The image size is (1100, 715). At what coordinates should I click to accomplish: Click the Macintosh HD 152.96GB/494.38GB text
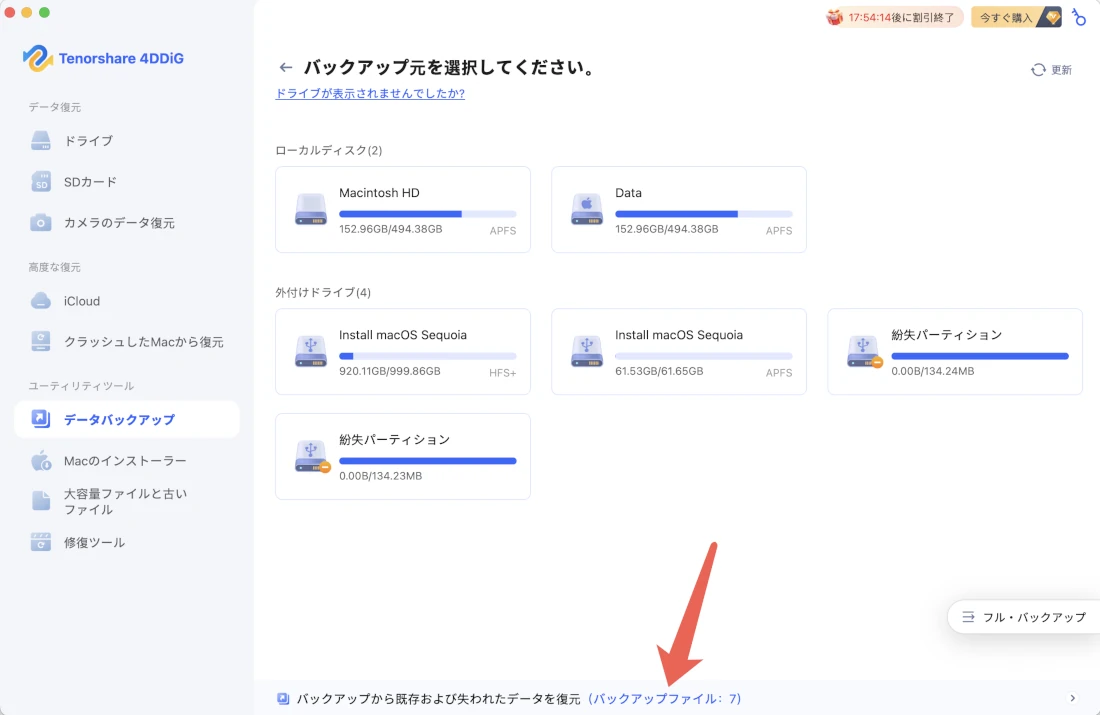pyautogui.click(x=390, y=229)
